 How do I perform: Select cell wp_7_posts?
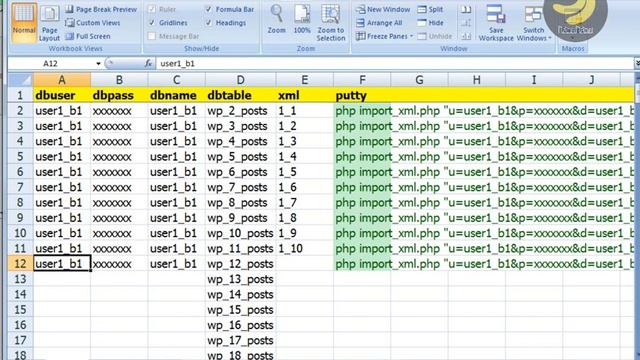(240, 187)
